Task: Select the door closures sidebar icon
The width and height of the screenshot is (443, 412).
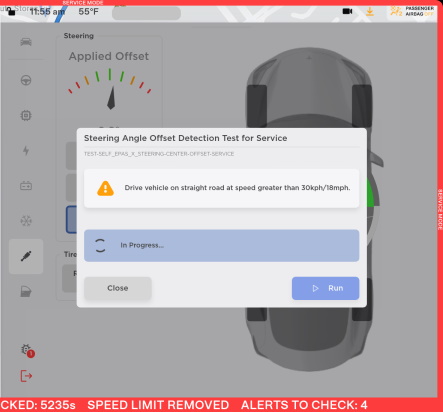Action: [26, 292]
